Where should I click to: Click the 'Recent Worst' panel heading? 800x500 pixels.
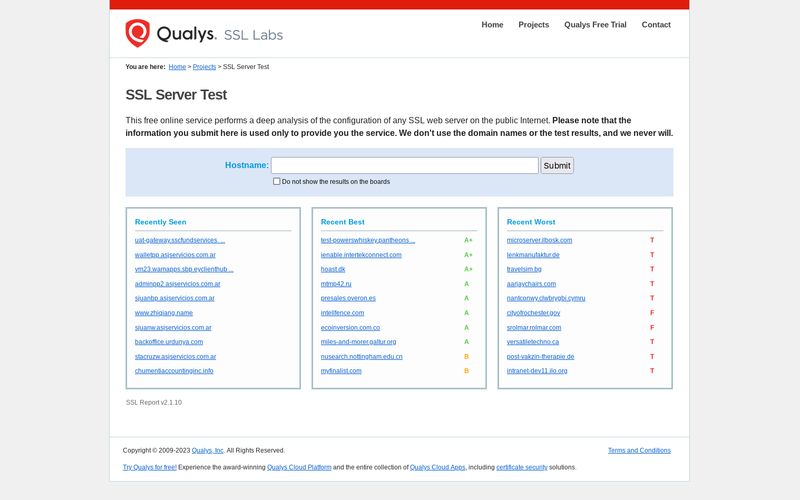click(x=531, y=222)
